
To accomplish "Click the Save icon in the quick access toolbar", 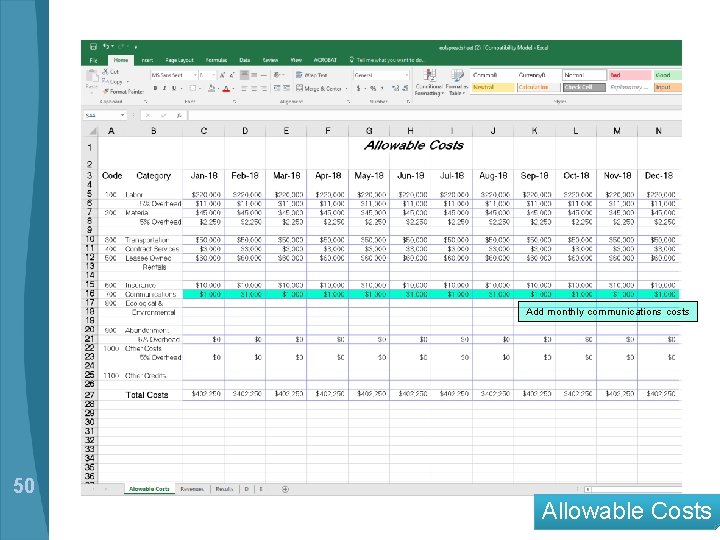I will click(x=93, y=46).
